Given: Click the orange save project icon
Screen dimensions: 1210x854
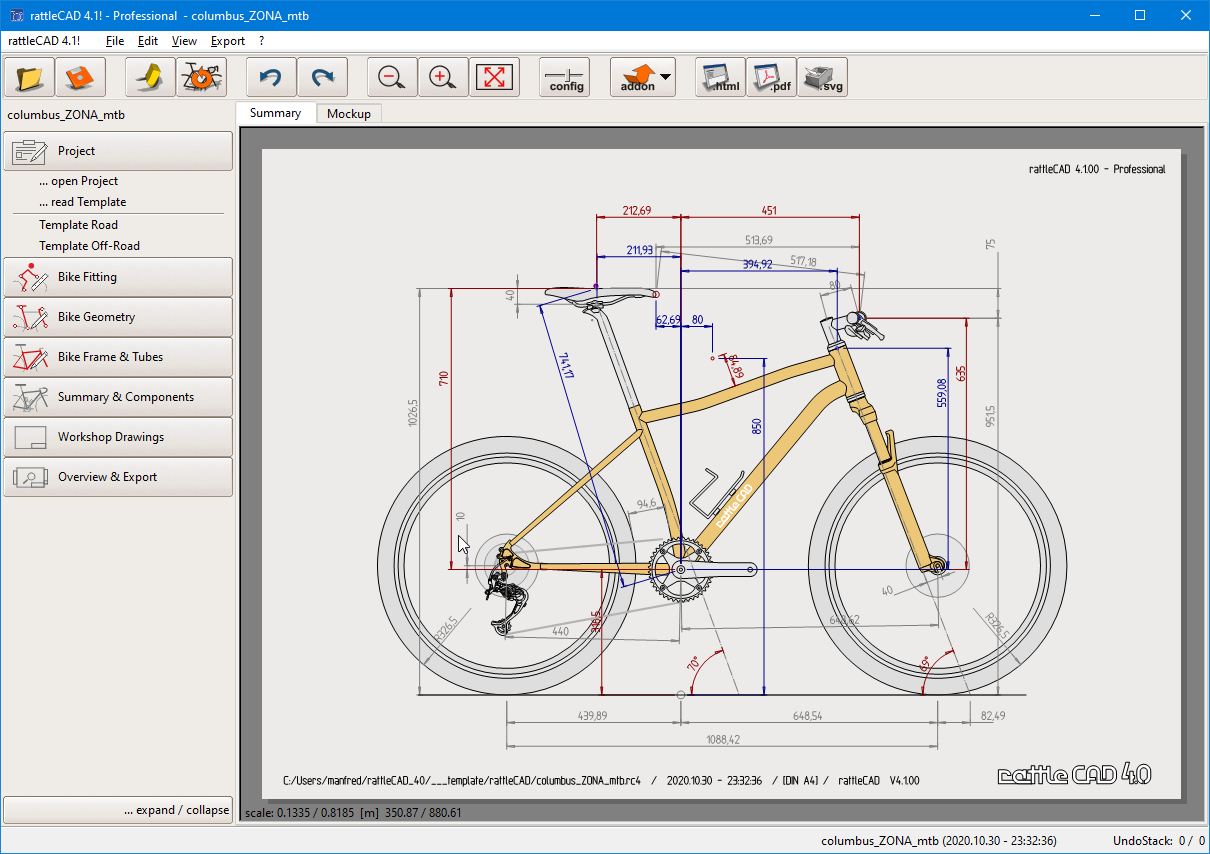Looking at the screenshot, I should [80, 77].
